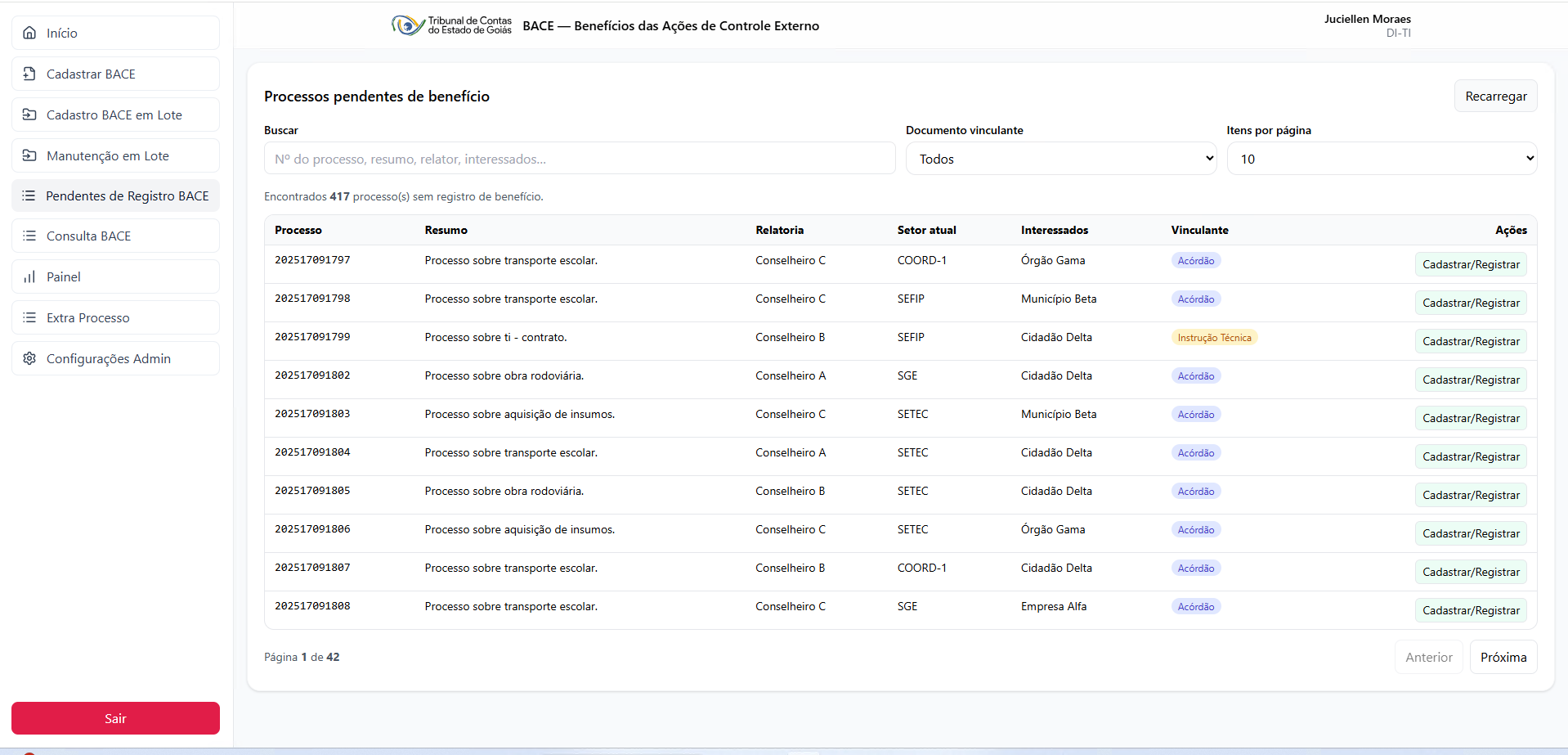Expand the Itens por página selector
This screenshot has height=755, width=1568.
click(1381, 159)
